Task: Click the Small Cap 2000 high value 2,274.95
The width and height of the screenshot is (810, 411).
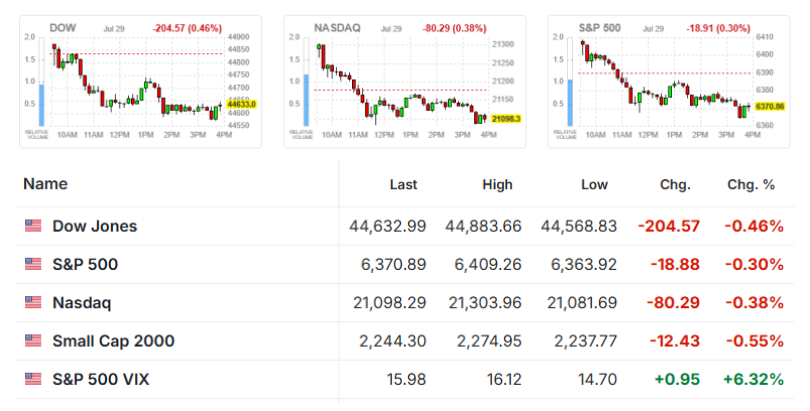Action: [489, 341]
